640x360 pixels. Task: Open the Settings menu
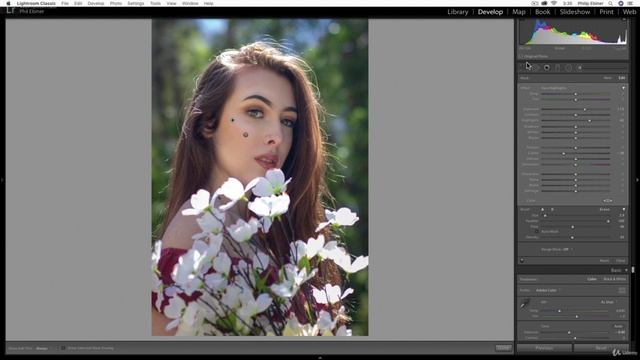point(136,3)
